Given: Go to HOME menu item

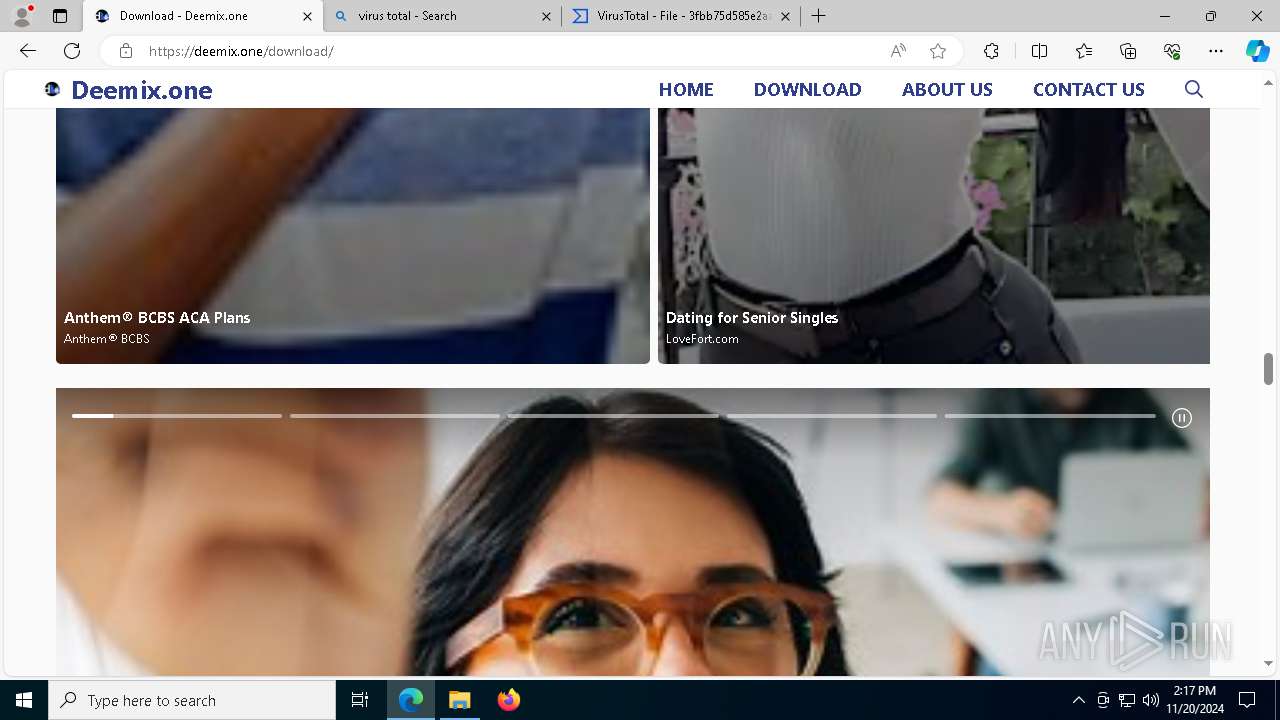Looking at the screenshot, I should click(x=686, y=89).
